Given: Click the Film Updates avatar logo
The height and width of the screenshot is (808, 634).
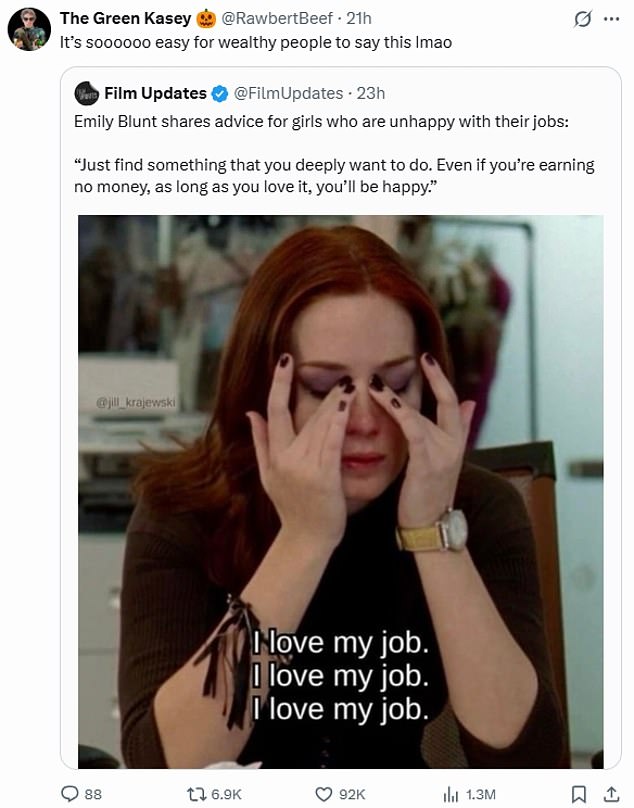Looking at the screenshot, I should click(x=87, y=93).
